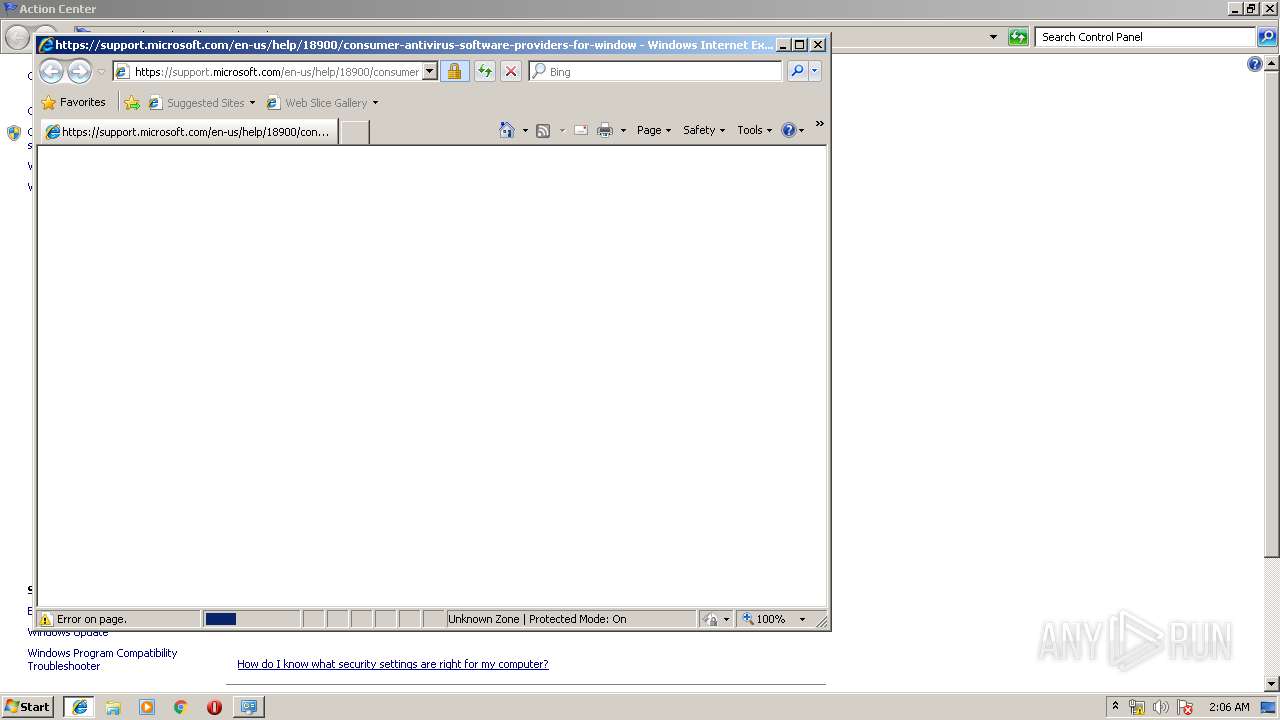
Task: Click the volume speaker tray icon
Action: click(x=1160, y=707)
